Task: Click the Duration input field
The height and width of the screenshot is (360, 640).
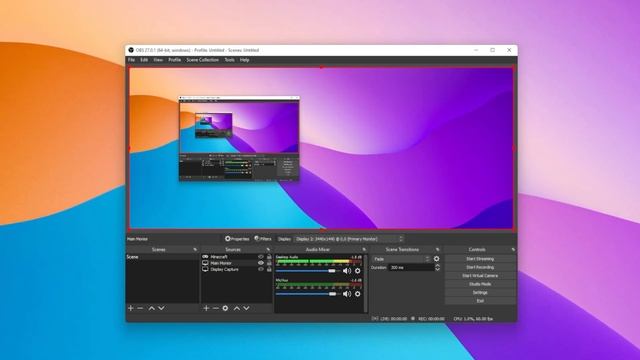Action: tap(411, 268)
